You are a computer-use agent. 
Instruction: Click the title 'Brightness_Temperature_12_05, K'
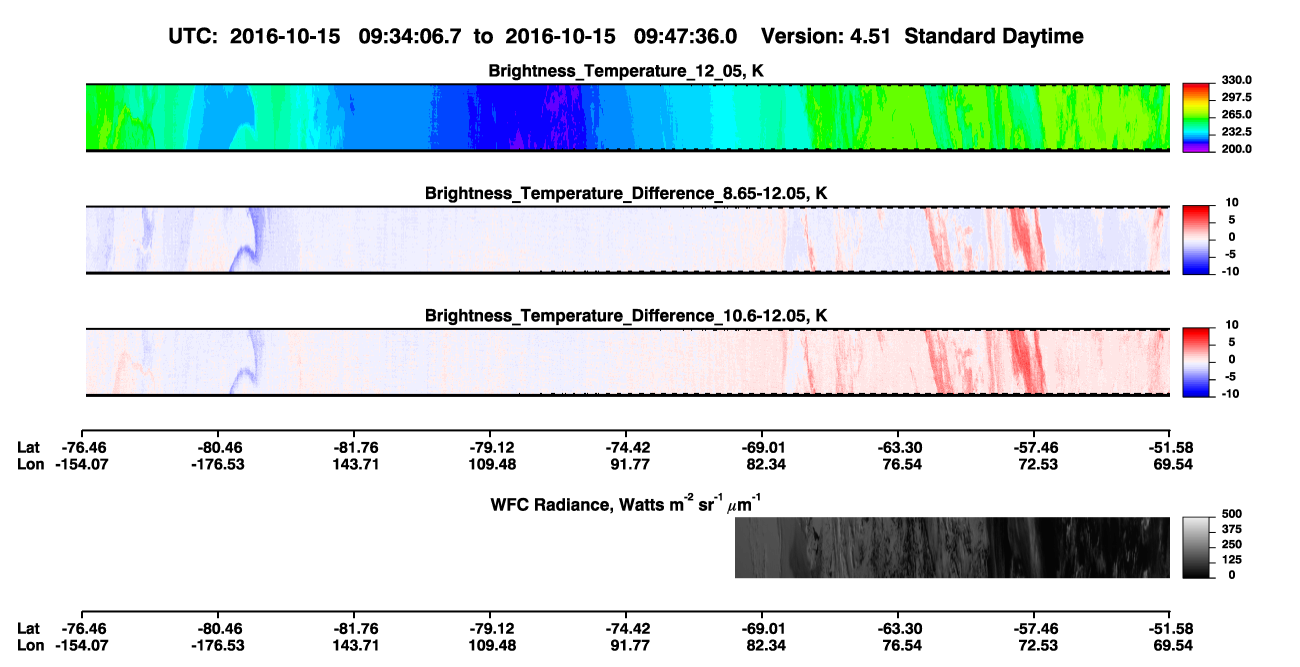(627, 71)
